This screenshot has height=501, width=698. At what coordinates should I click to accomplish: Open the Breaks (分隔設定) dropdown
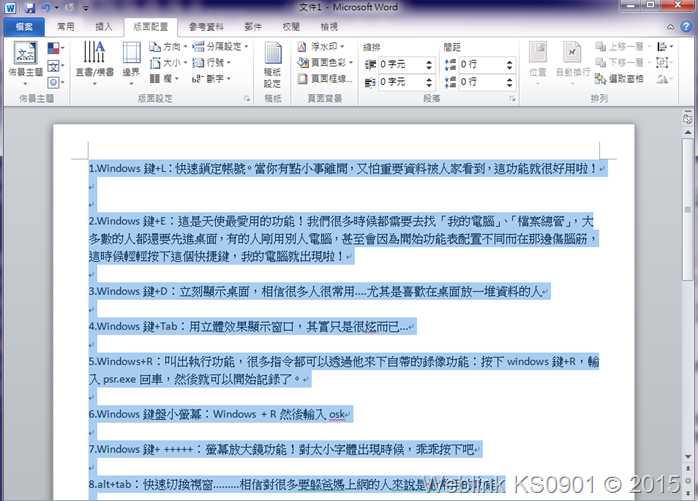click(x=220, y=47)
